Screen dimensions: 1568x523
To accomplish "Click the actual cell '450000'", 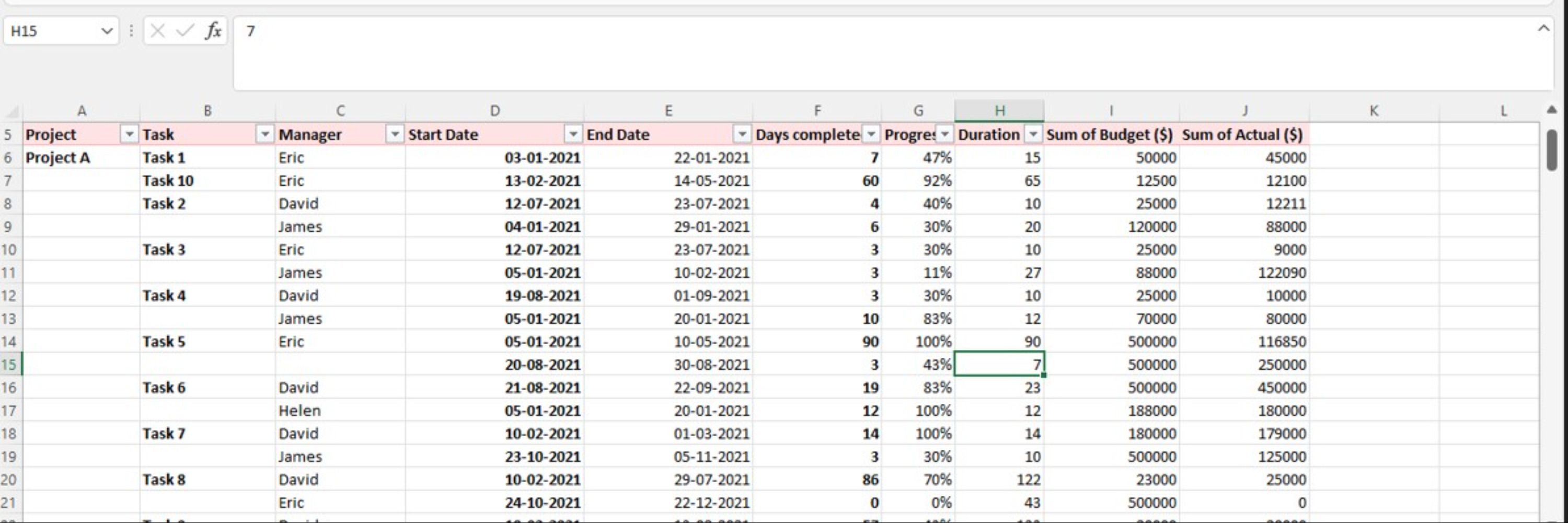I will pyautogui.click(x=1245, y=388).
